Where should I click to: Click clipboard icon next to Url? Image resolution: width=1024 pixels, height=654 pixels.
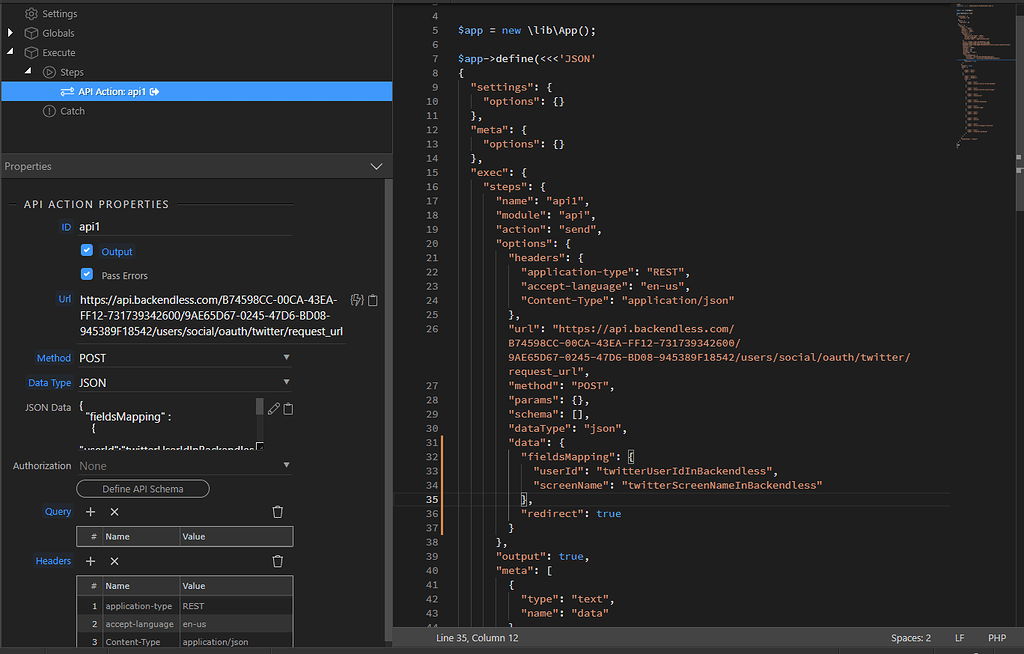[x=373, y=300]
